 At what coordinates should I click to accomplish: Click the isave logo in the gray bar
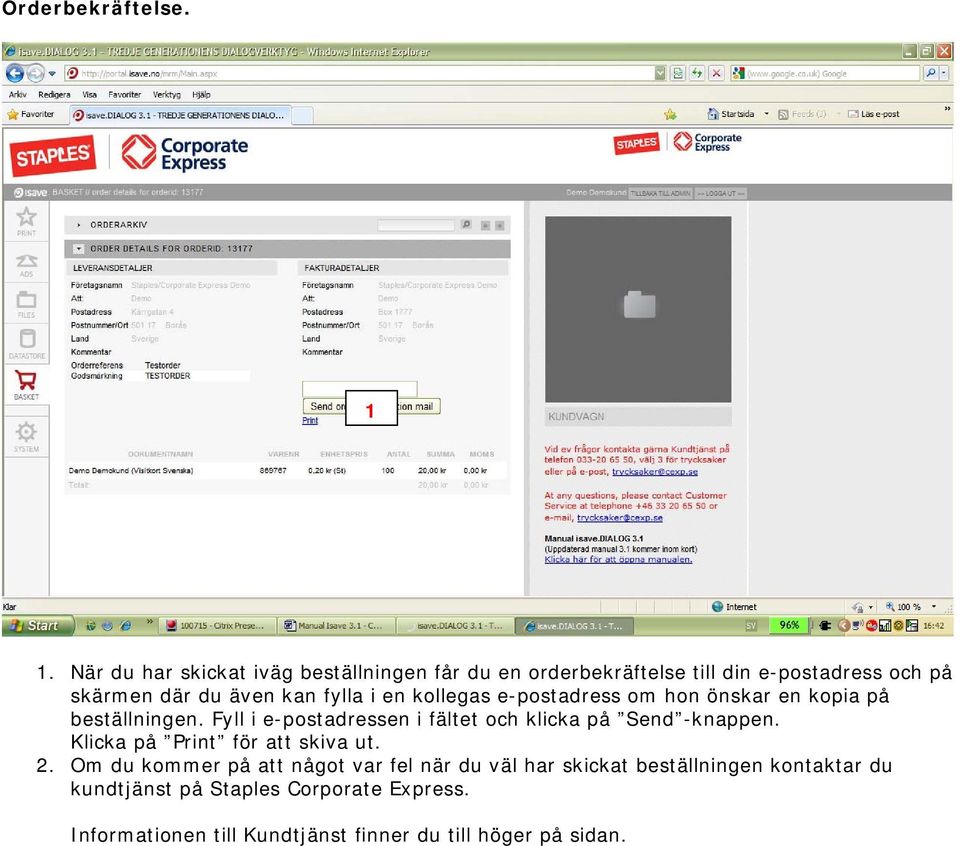pyautogui.click(x=30, y=192)
